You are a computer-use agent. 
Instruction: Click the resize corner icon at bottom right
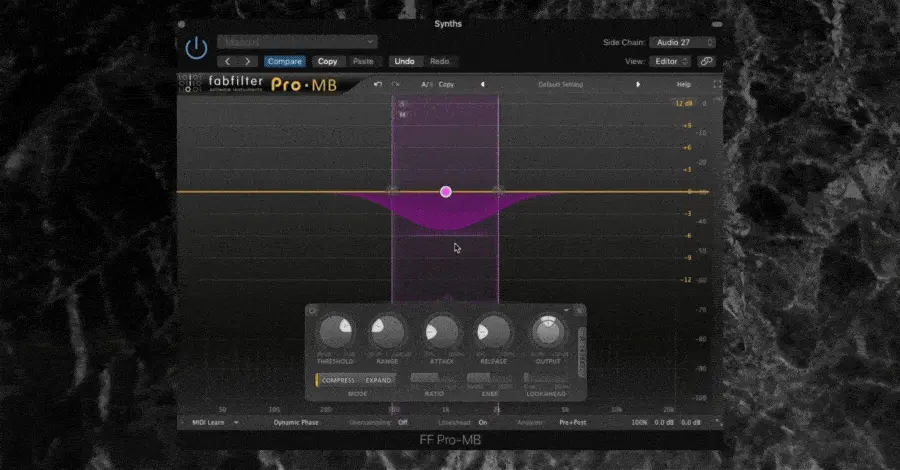coord(718,422)
